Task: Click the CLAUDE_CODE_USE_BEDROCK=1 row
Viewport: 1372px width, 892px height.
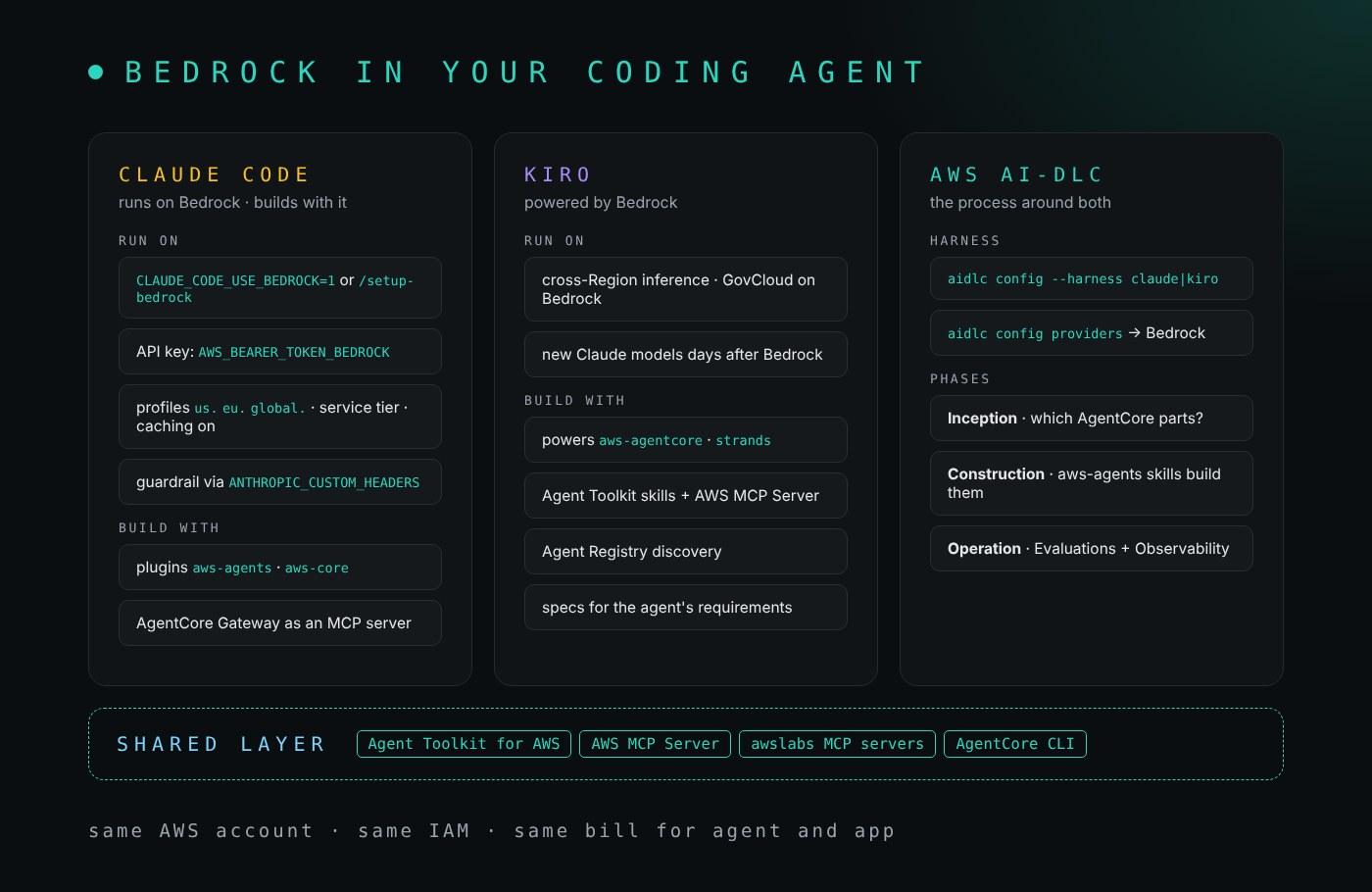Action: pos(280,288)
